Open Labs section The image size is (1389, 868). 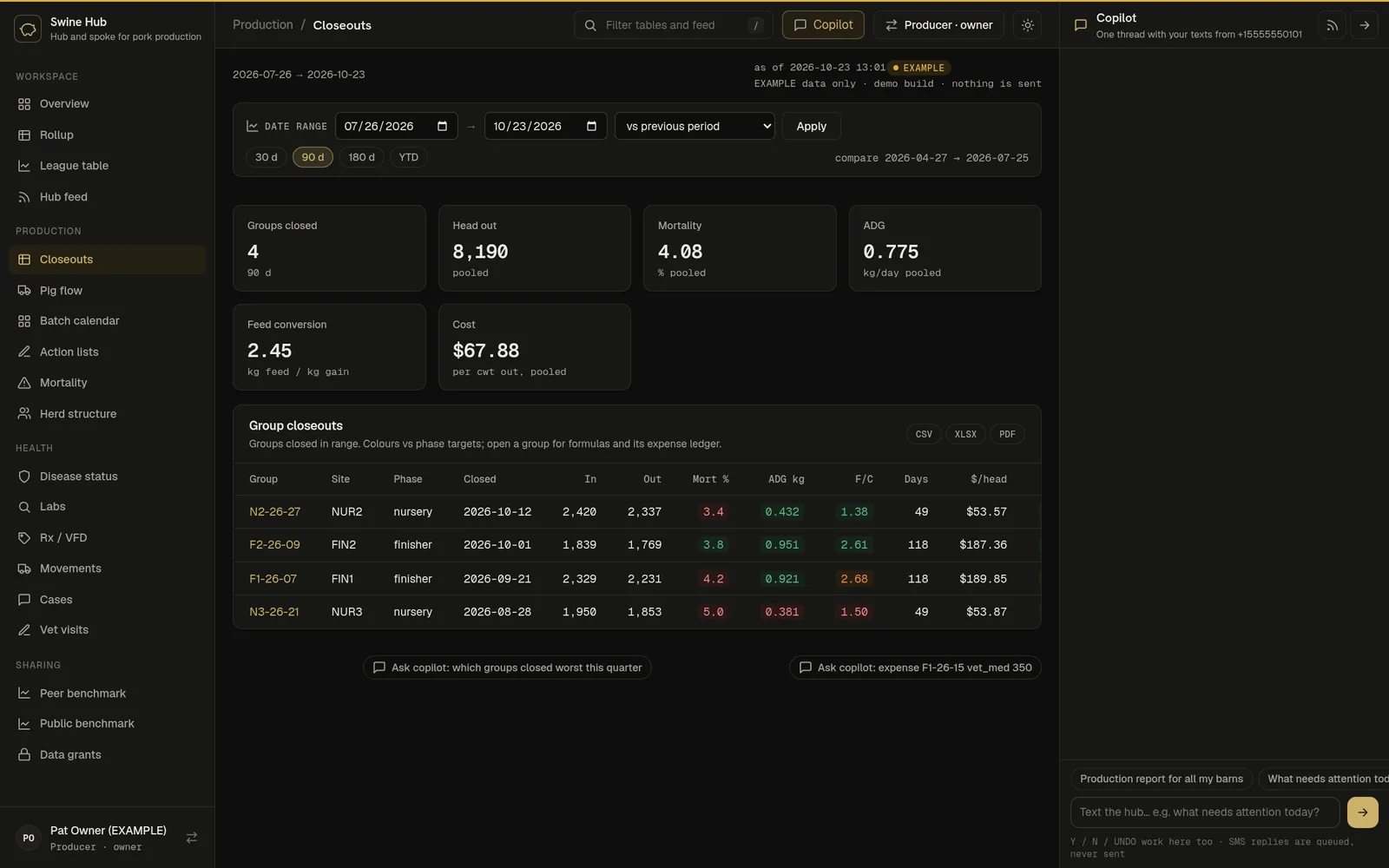click(108, 507)
